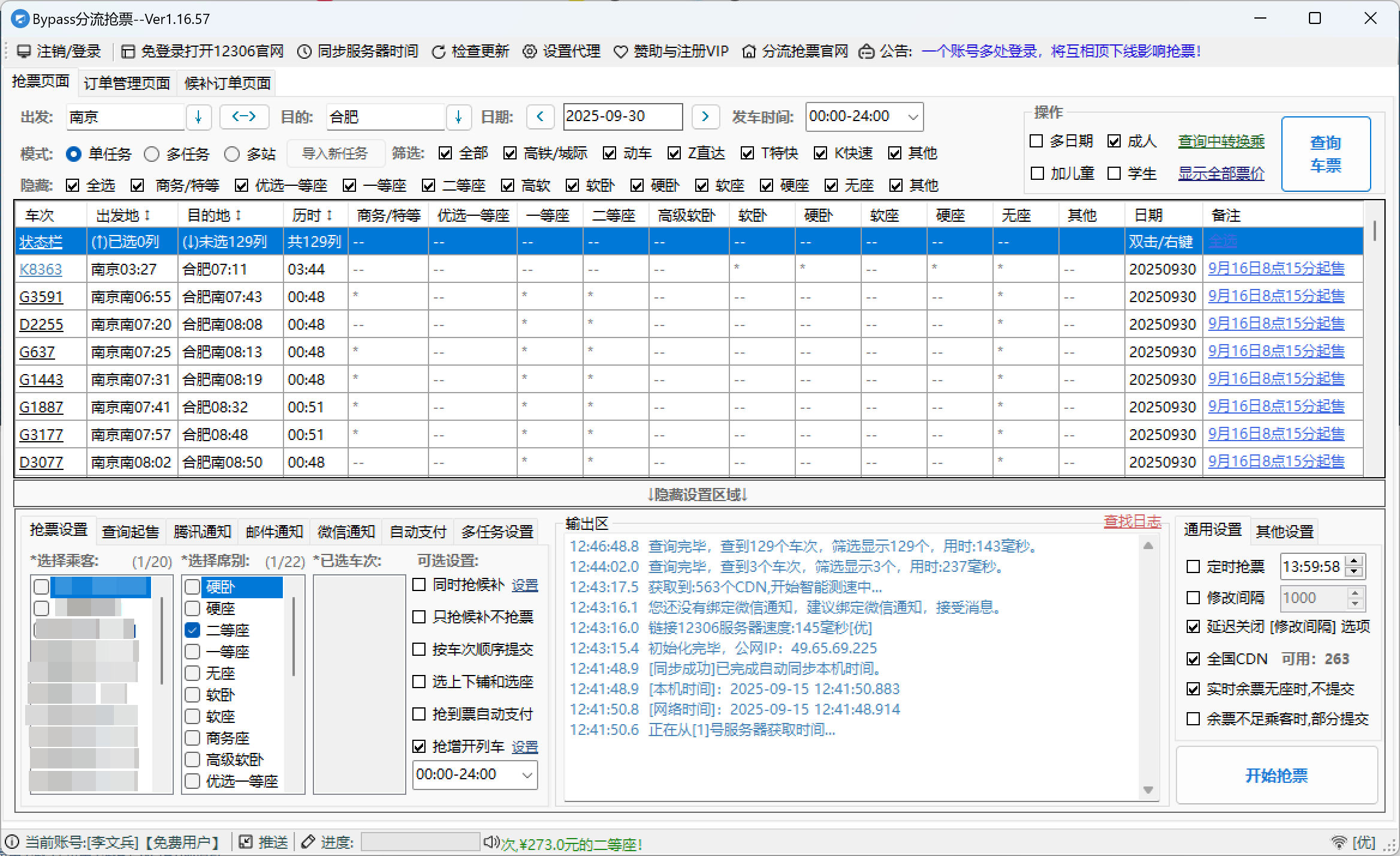Image resolution: width=1400 pixels, height=856 pixels.
Task: Click 赞助与注册VIP heart icon
Action: [621, 52]
